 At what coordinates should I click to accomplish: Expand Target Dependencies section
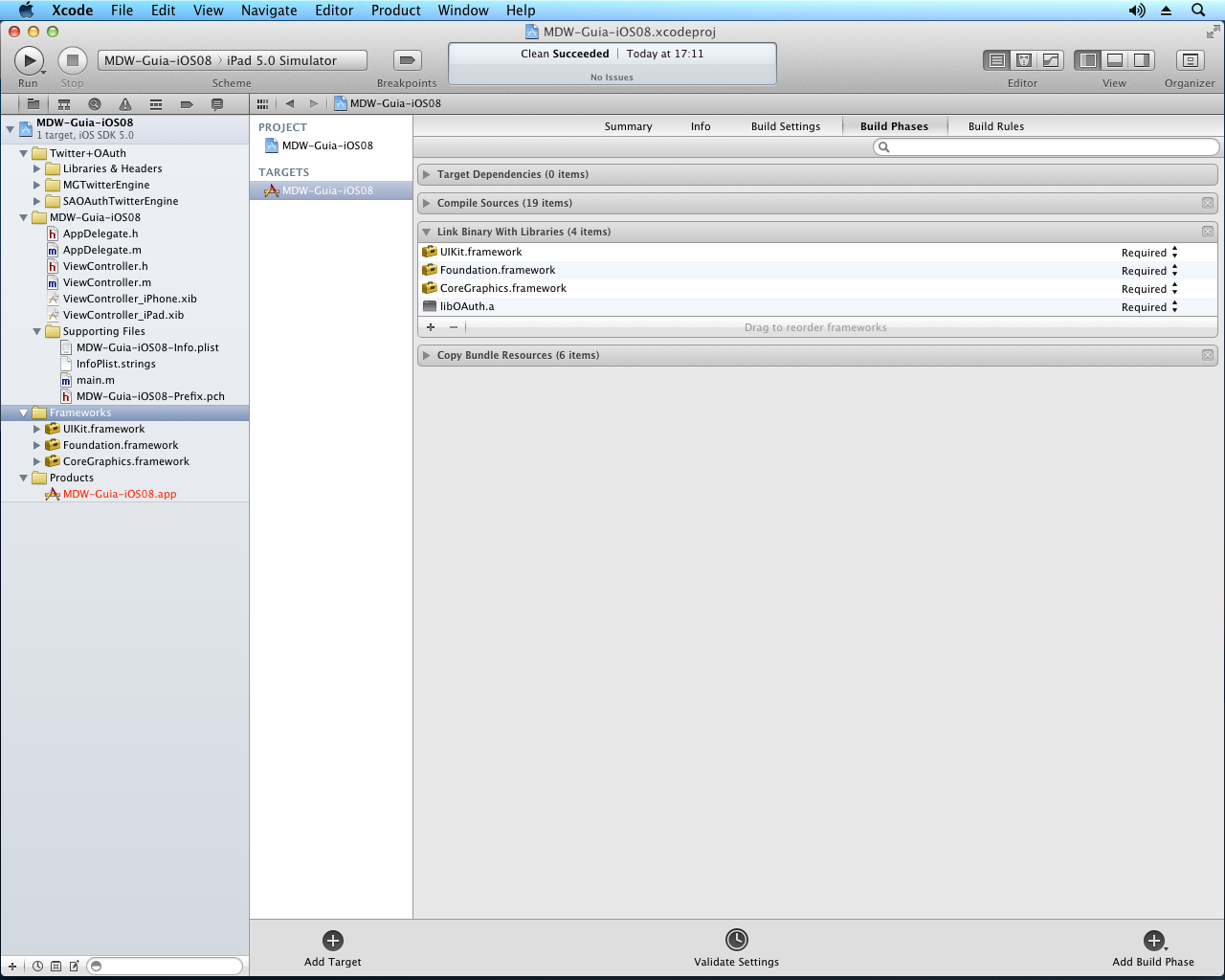pos(427,174)
